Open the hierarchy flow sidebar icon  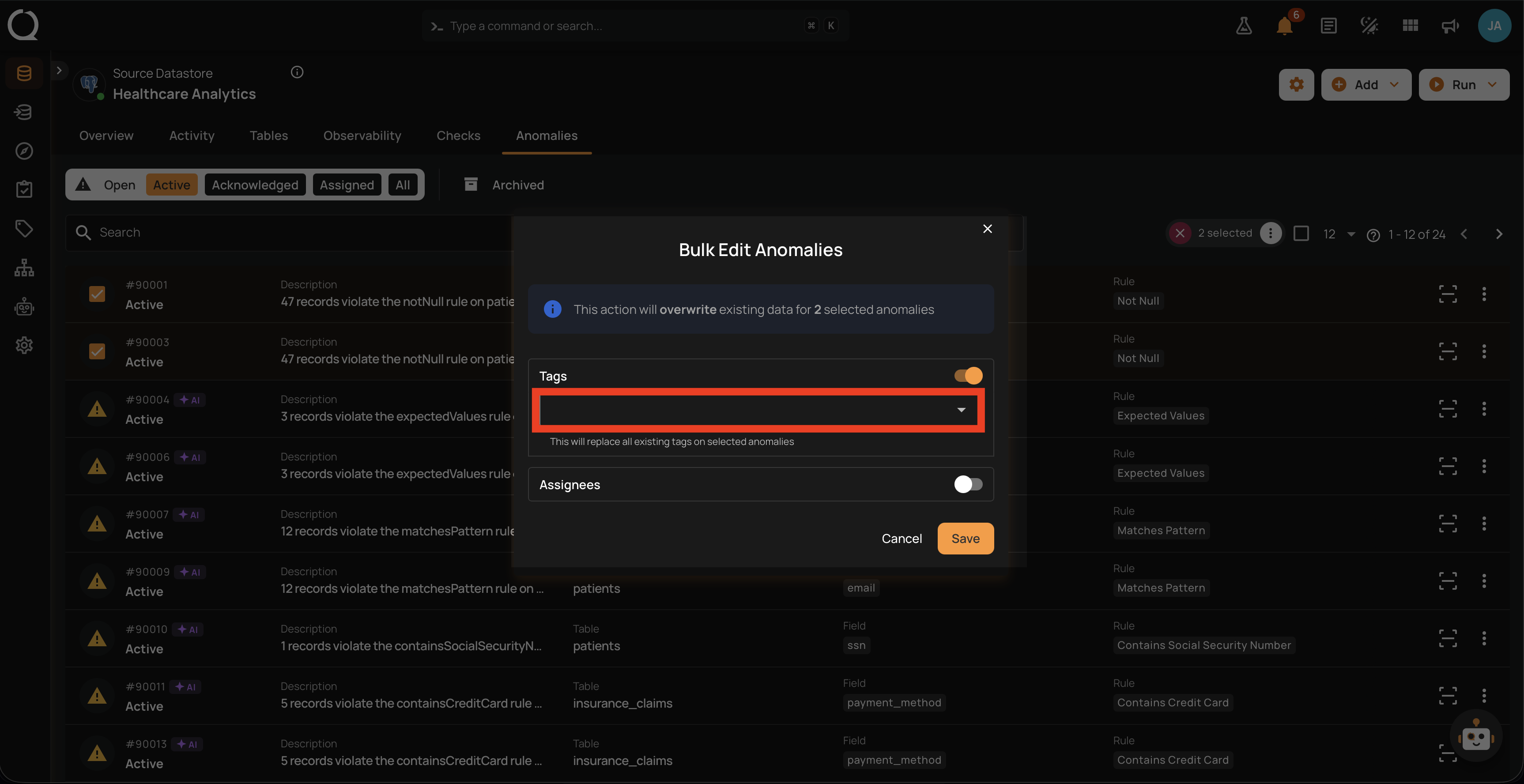point(24,268)
